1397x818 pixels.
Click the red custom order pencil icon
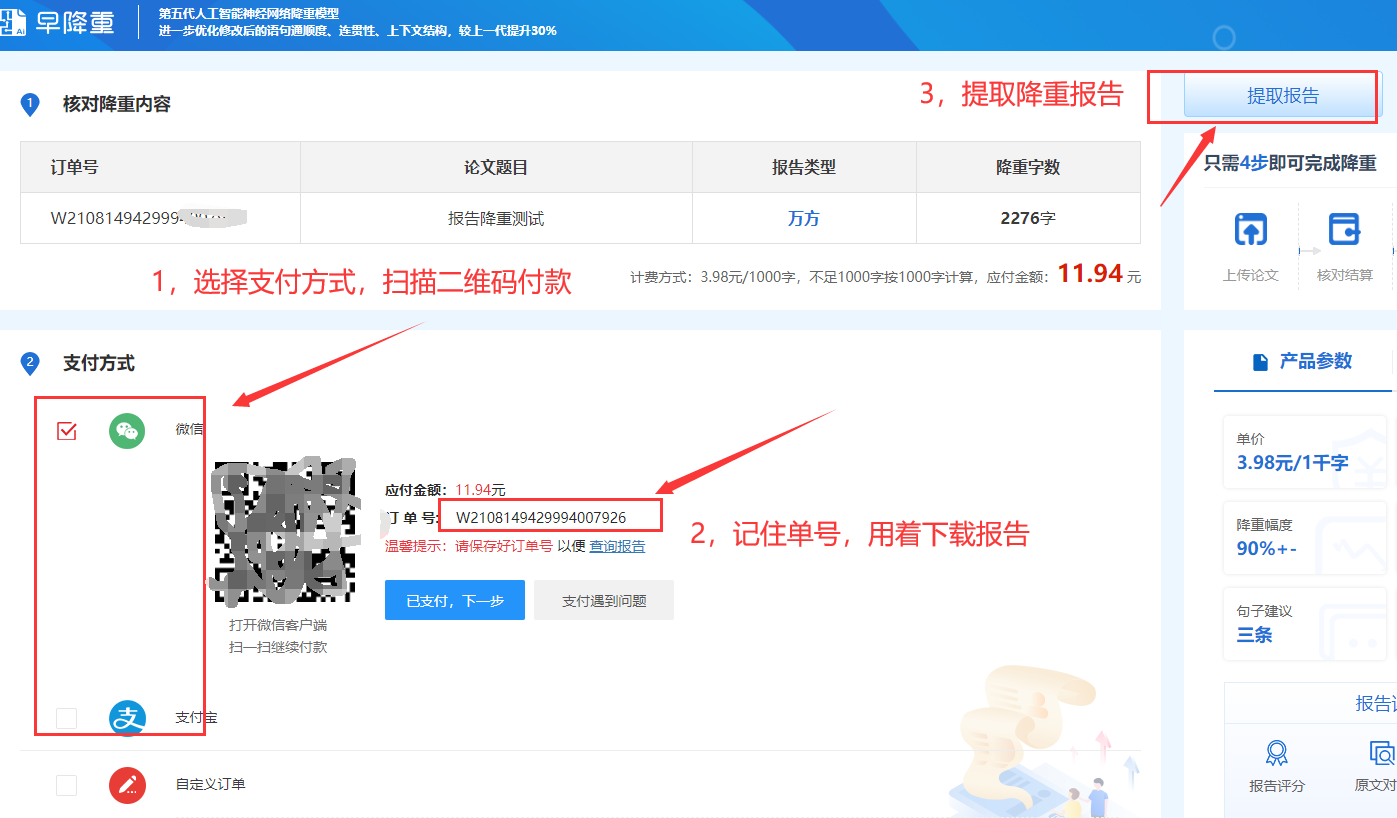[x=127, y=785]
